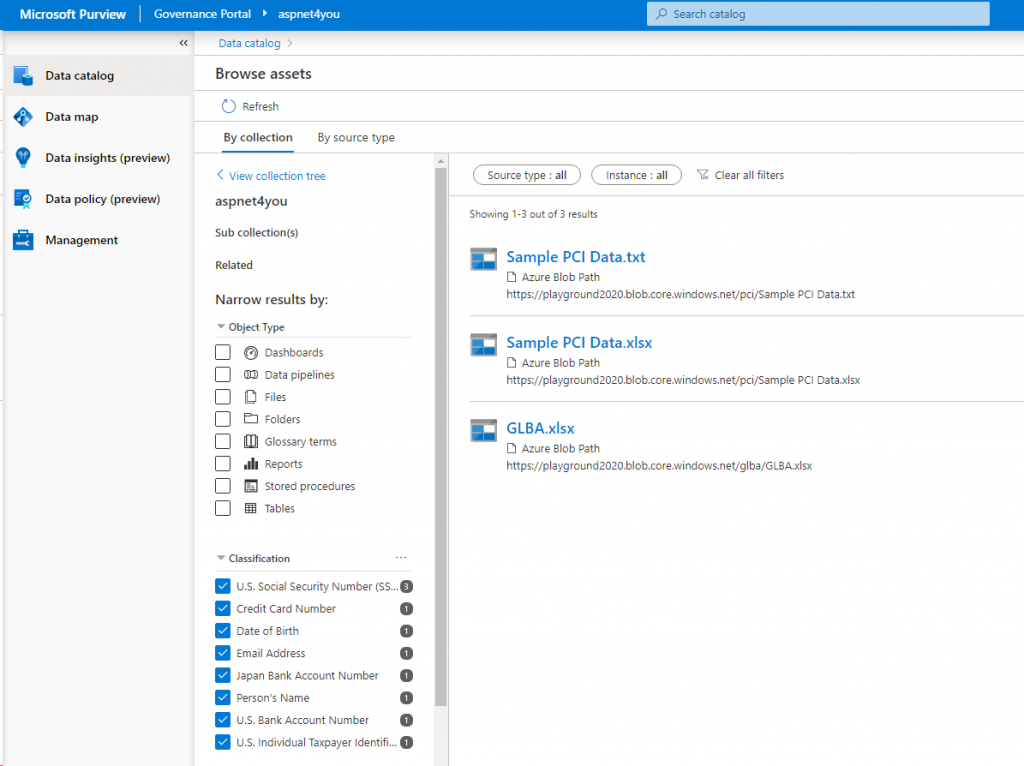Collapse the Object Type filter section
This screenshot has height=766, width=1024.
click(x=221, y=327)
